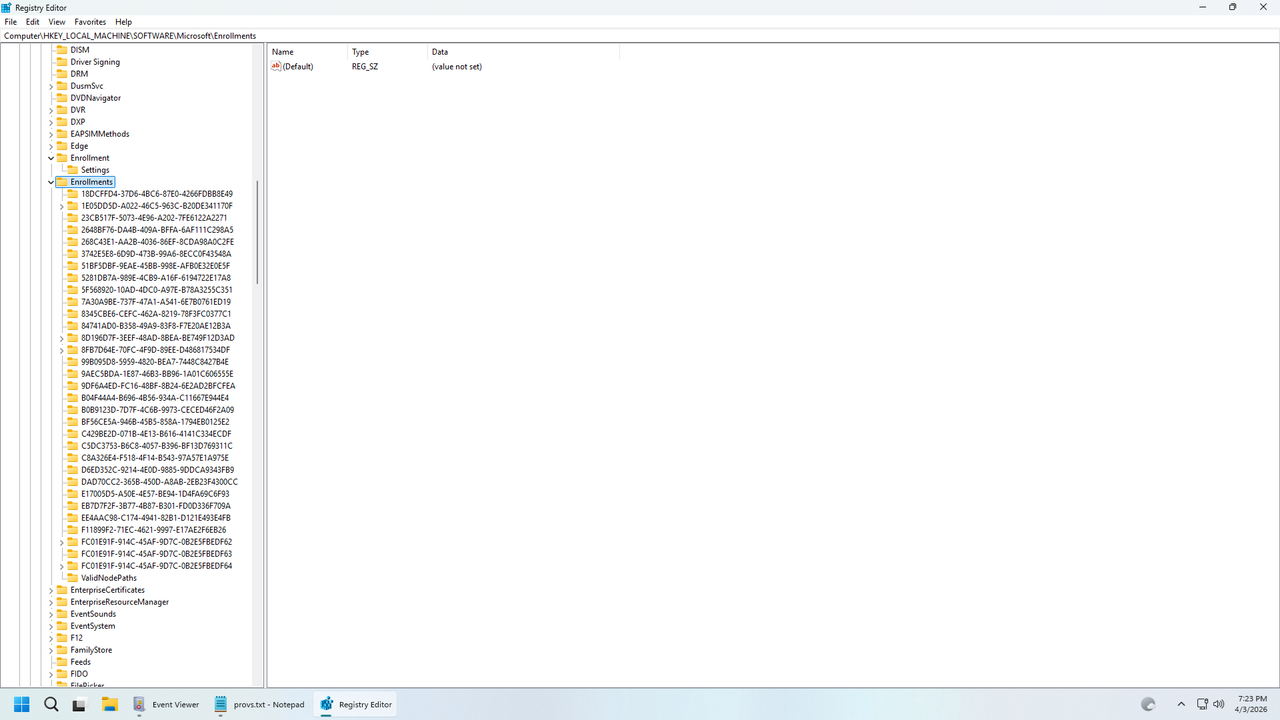Click the Registry Editor taskbar button
The height and width of the screenshot is (720, 1280).
pyautogui.click(x=357, y=704)
